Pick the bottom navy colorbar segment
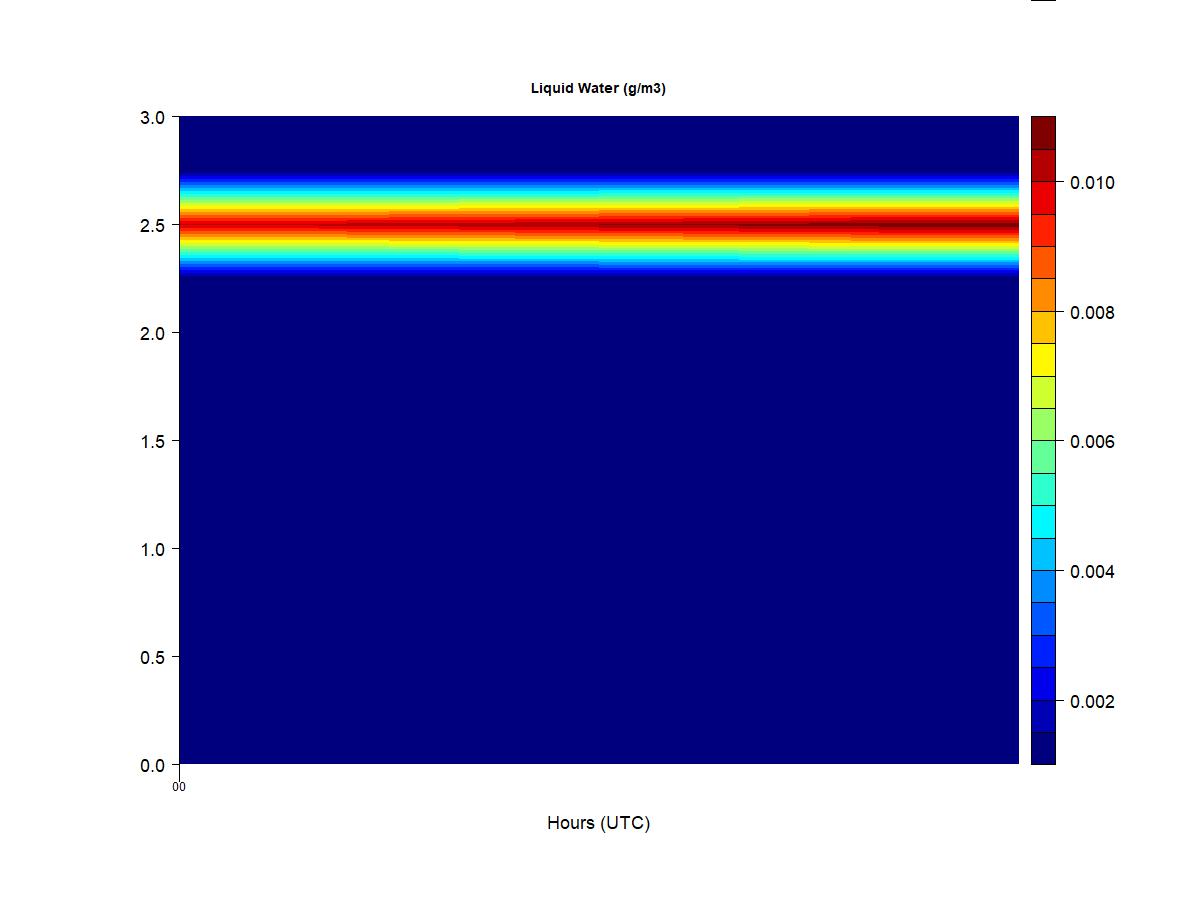 [x=1043, y=748]
